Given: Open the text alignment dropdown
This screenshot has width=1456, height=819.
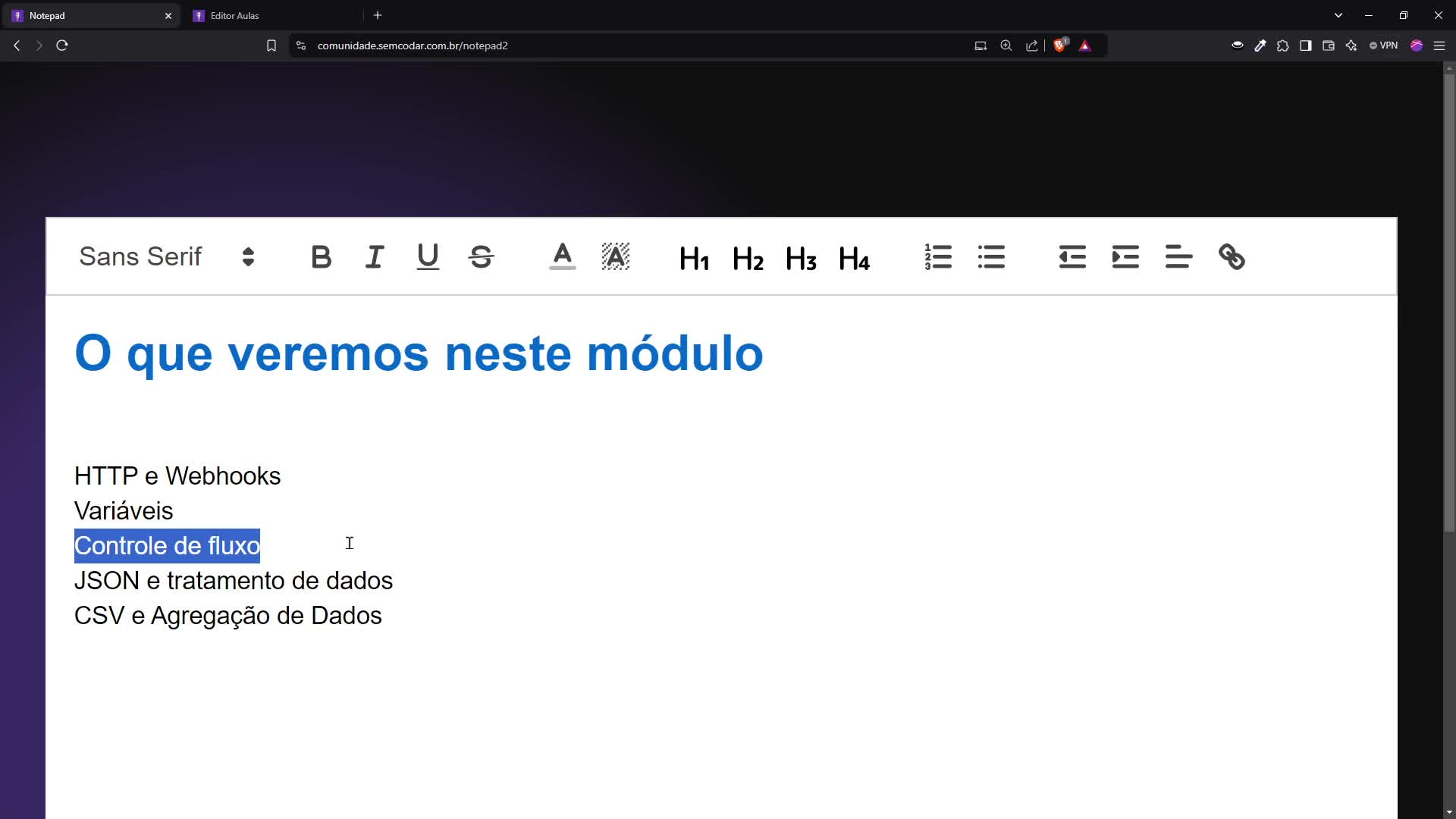Looking at the screenshot, I should [x=1178, y=257].
